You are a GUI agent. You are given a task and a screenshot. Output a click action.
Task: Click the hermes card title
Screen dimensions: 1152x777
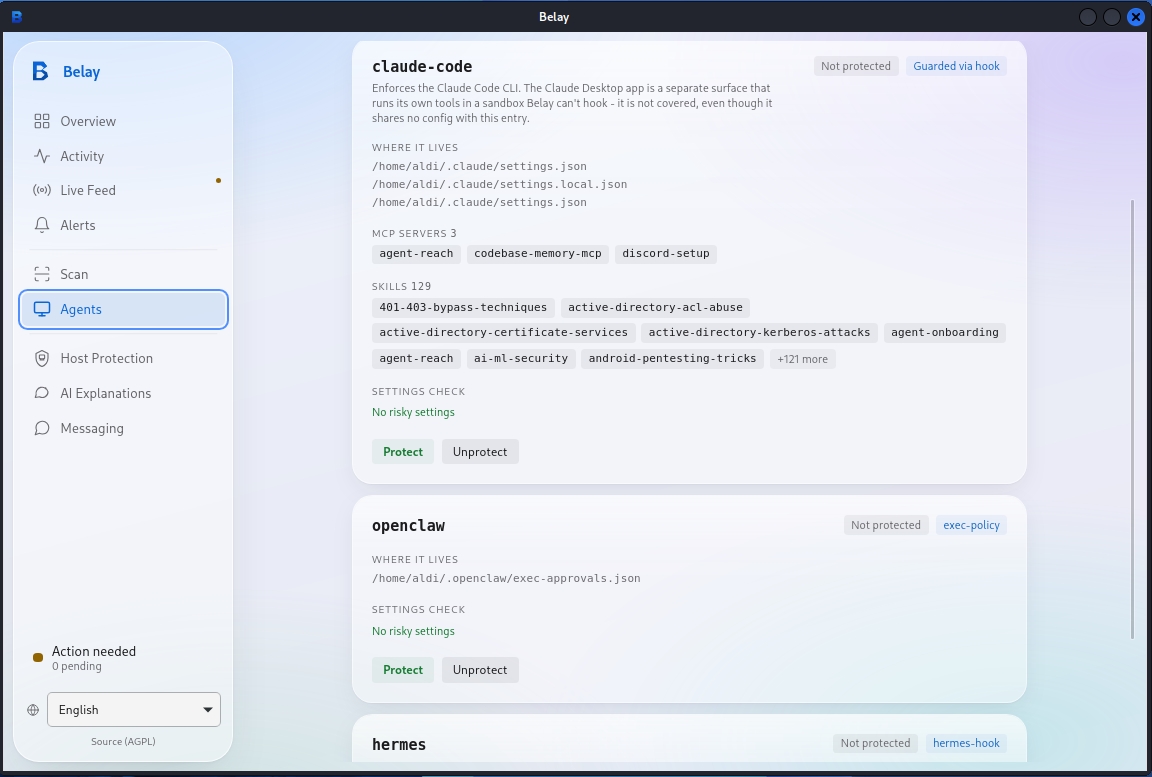coord(399,745)
